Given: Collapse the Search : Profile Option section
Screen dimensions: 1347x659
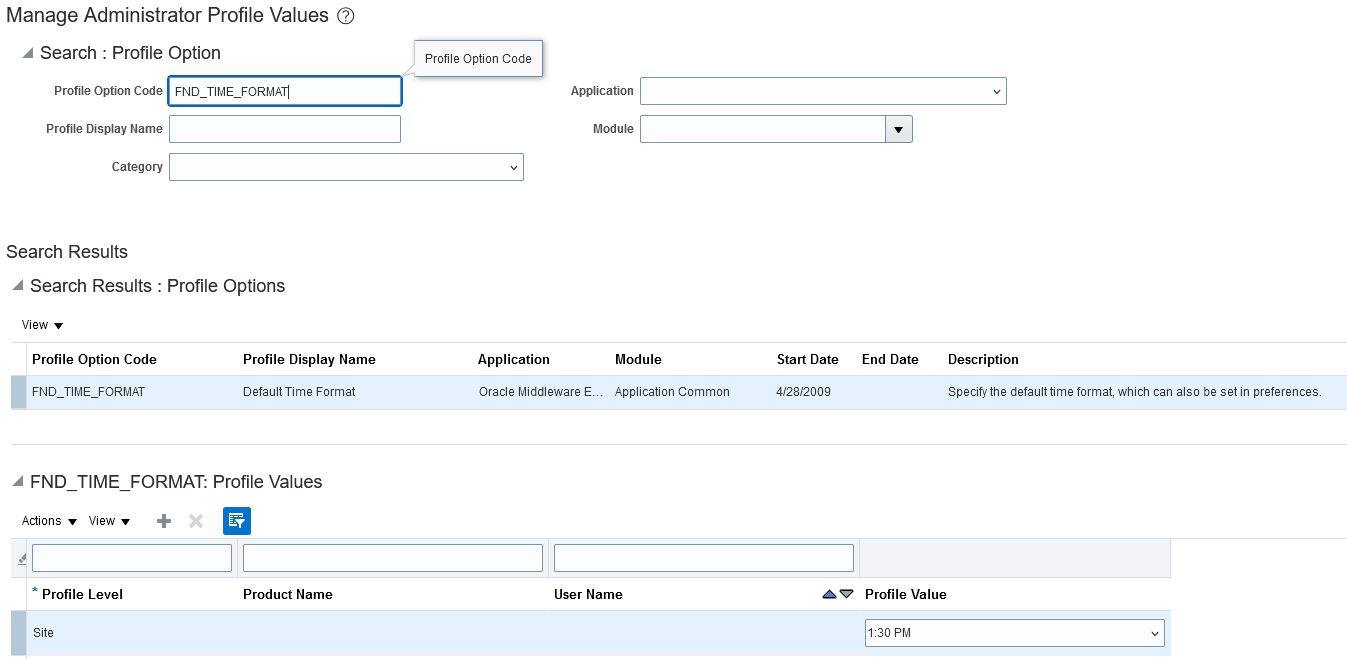Looking at the screenshot, I should 28,53.
